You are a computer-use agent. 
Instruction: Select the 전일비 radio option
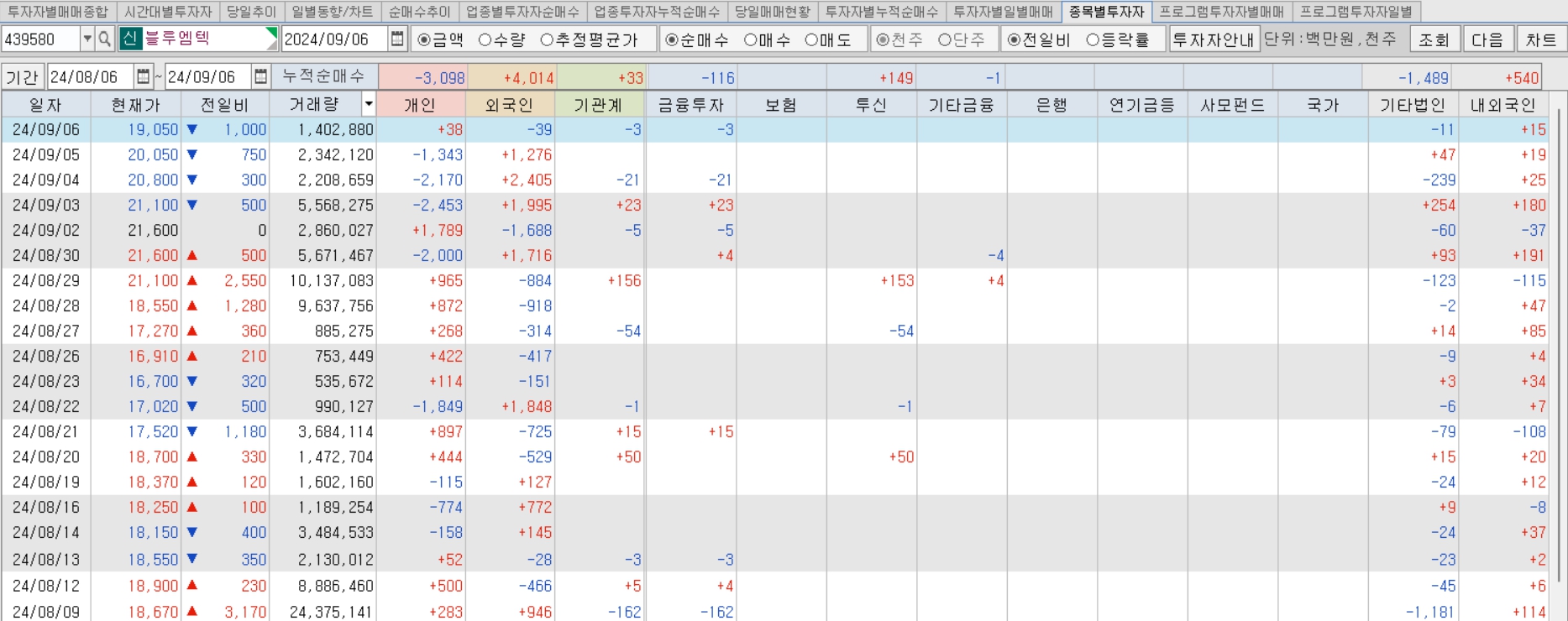click(1039, 40)
